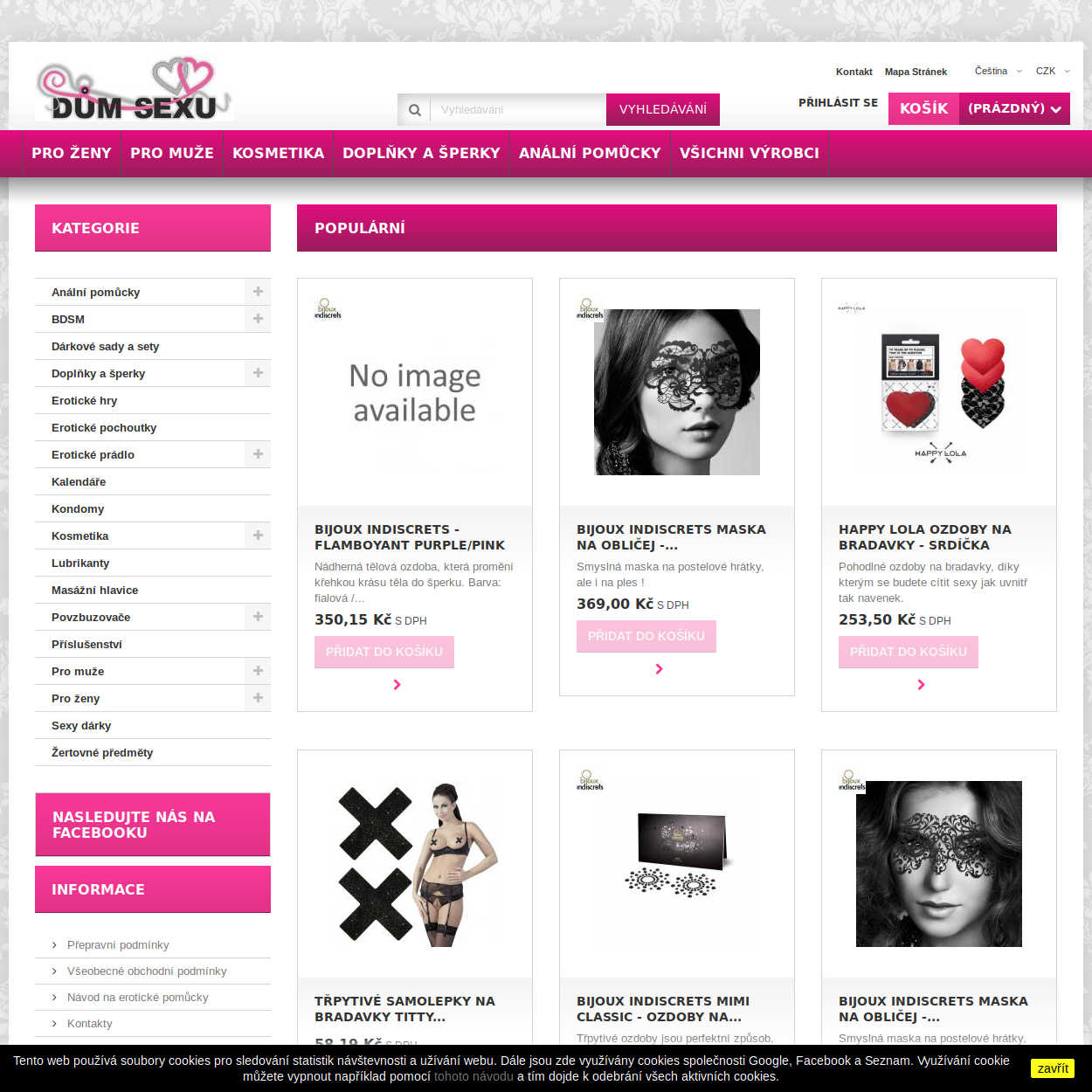Click PŘIHLÁSIT SE link
The image size is (1092, 1092).
pyautogui.click(x=838, y=103)
